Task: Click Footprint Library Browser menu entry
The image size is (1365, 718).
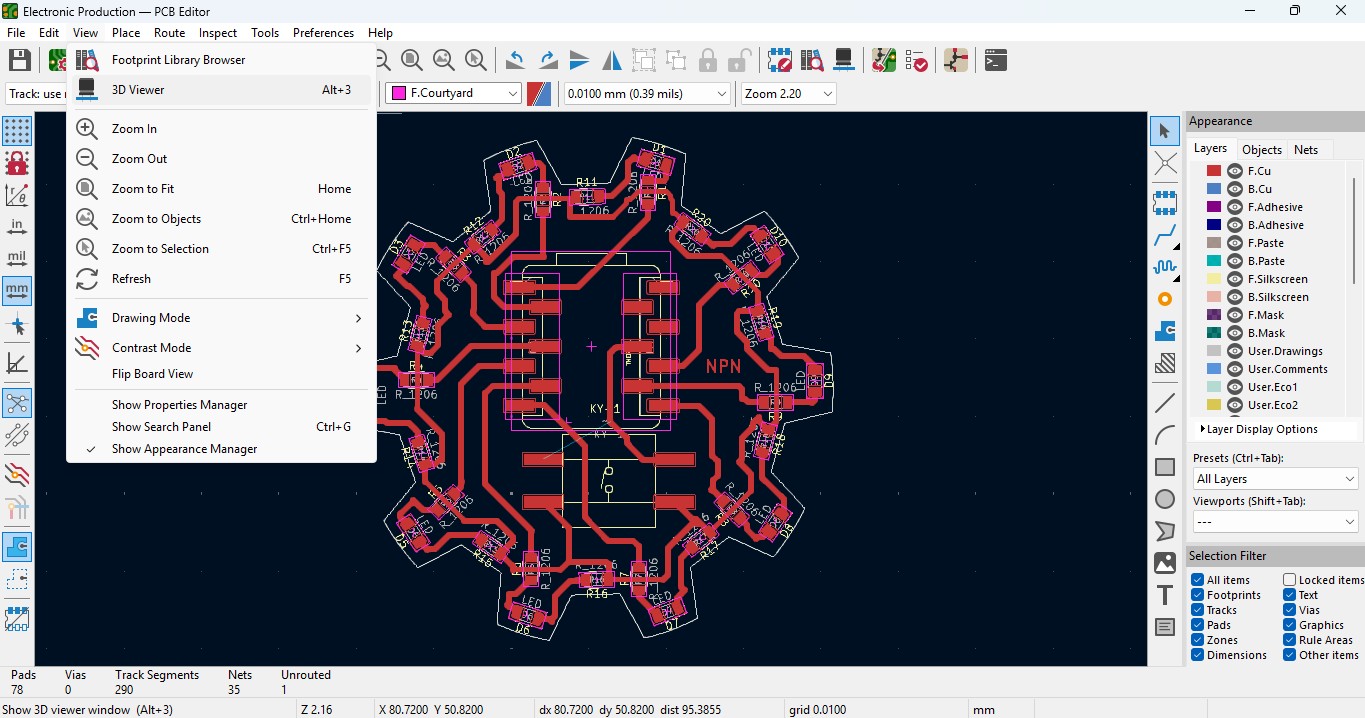Action: point(221,60)
